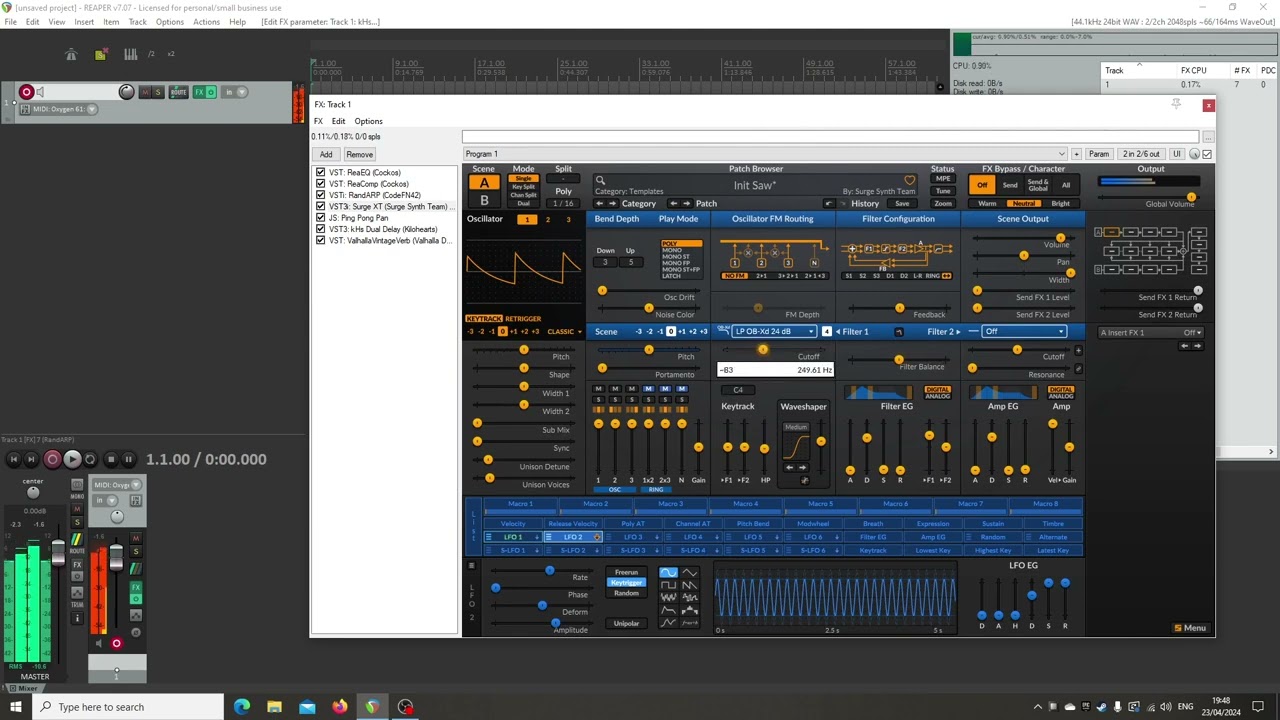Disable the ValhallaVintageVerb plugin checkbox
This screenshot has width=1280, height=720.
pyautogui.click(x=320, y=240)
